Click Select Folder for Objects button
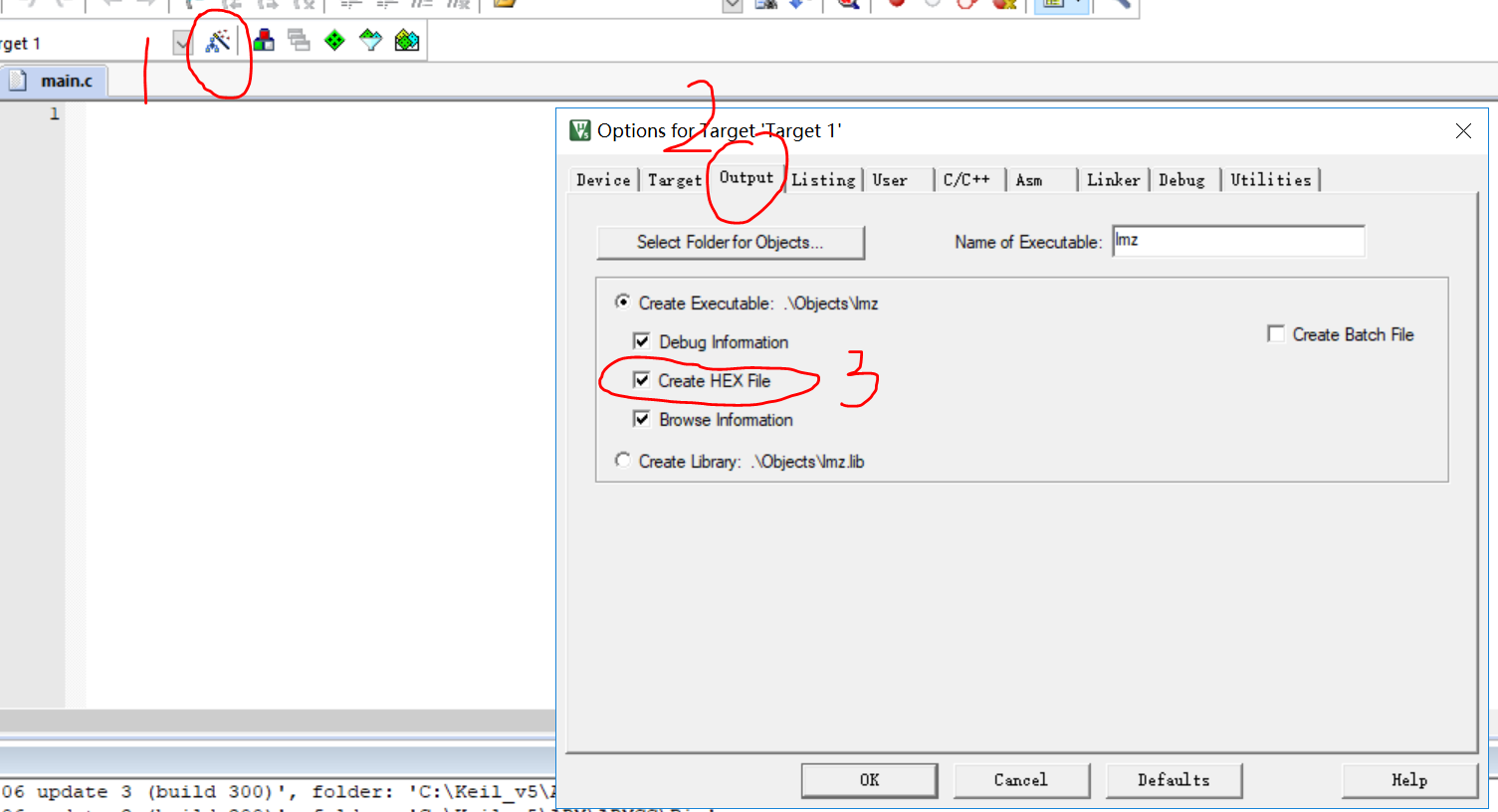Screen dimensions: 1498x812 [731, 242]
